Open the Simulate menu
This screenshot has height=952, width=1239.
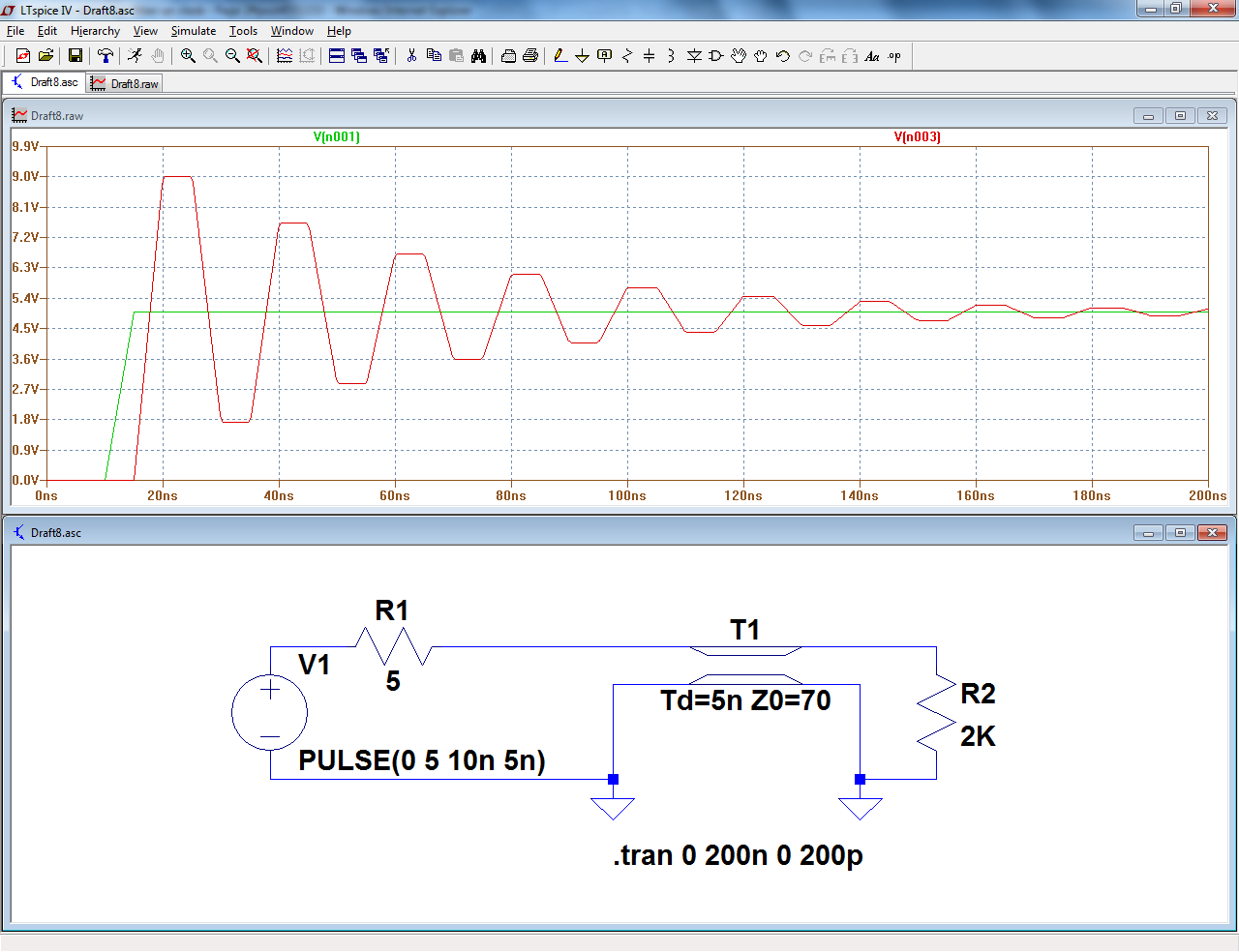(194, 31)
